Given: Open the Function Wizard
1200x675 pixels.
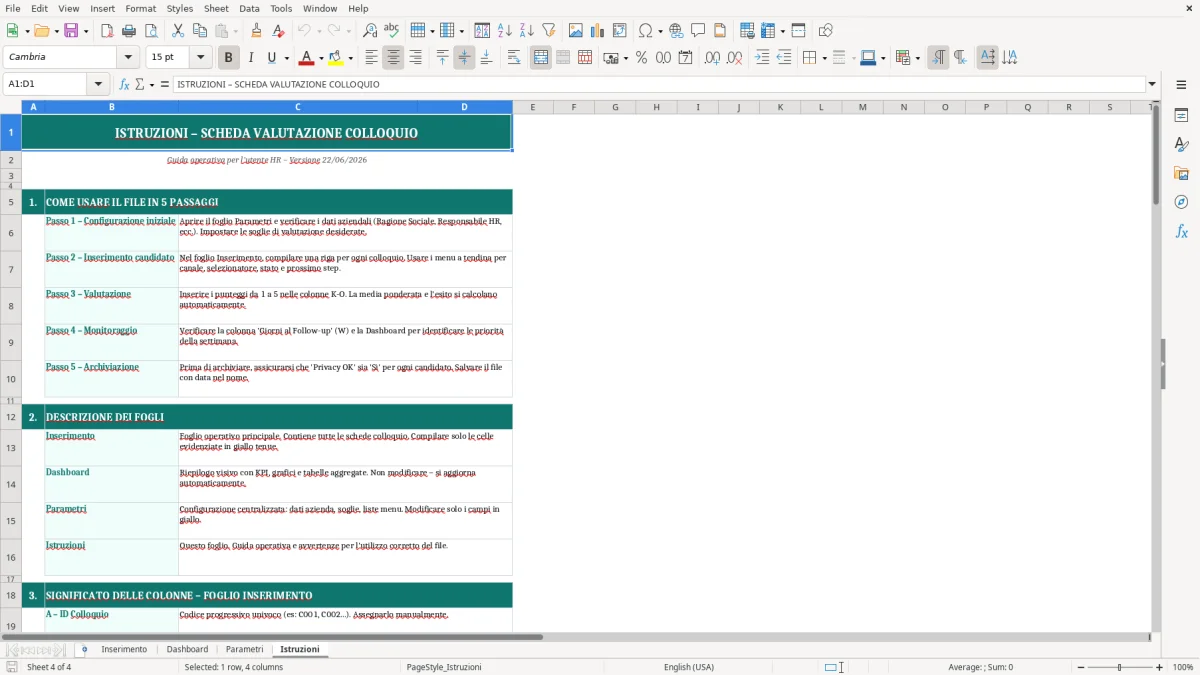Looking at the screenshot, I should click(124, 84).
